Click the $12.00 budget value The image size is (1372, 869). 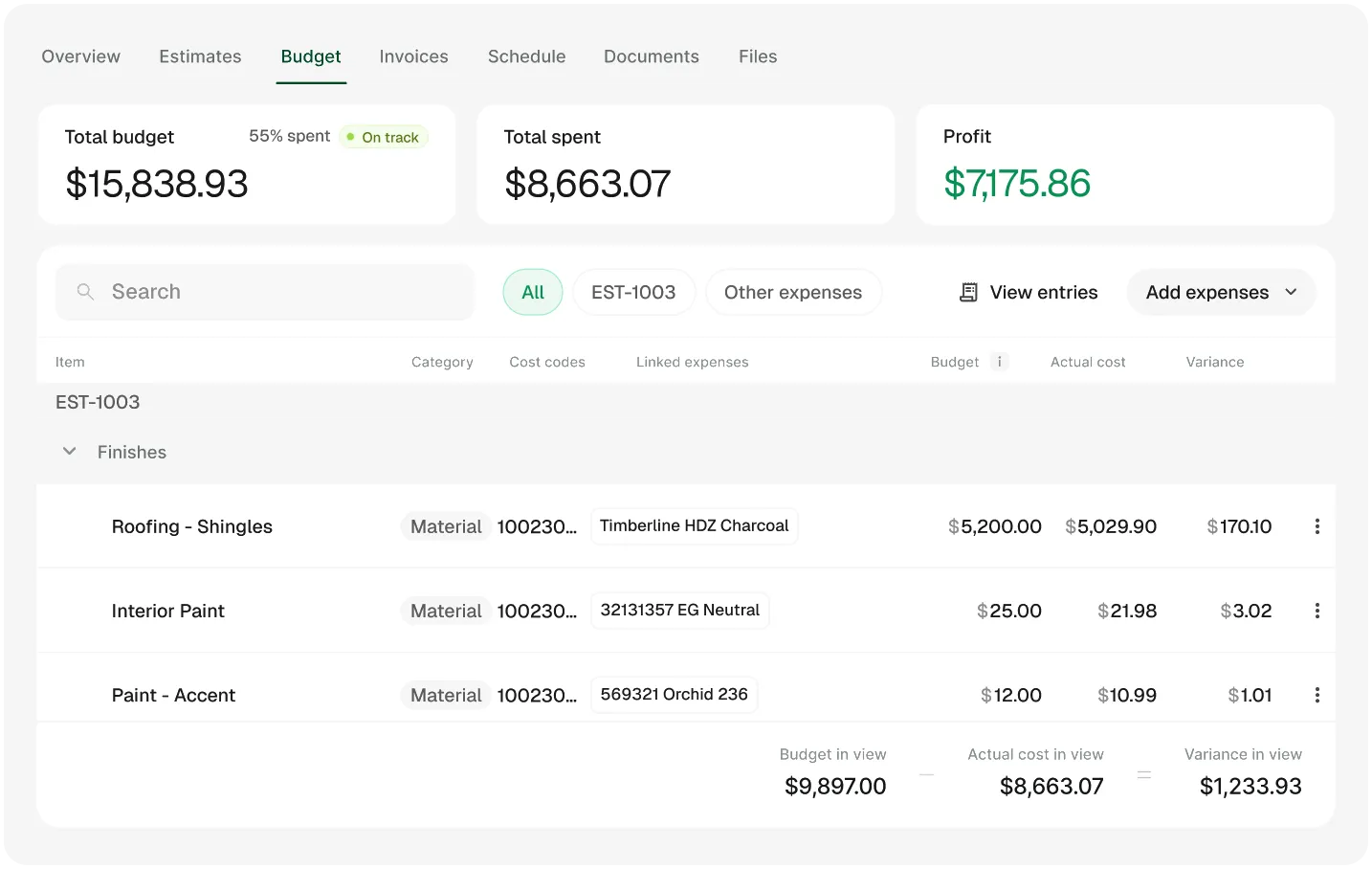(x=1011, y=695)
